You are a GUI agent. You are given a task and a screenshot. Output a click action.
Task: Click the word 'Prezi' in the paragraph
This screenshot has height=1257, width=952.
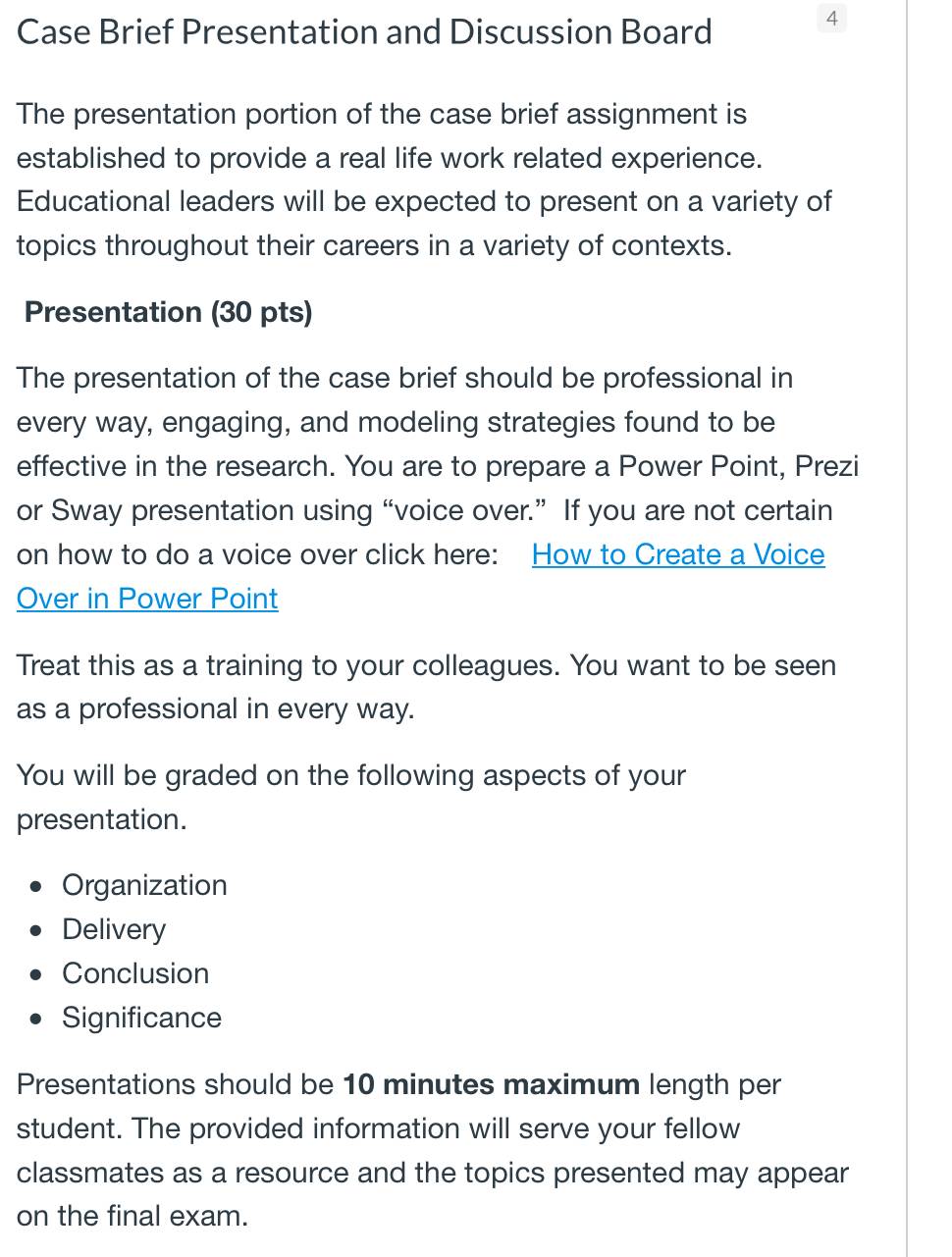coord(826,466)
